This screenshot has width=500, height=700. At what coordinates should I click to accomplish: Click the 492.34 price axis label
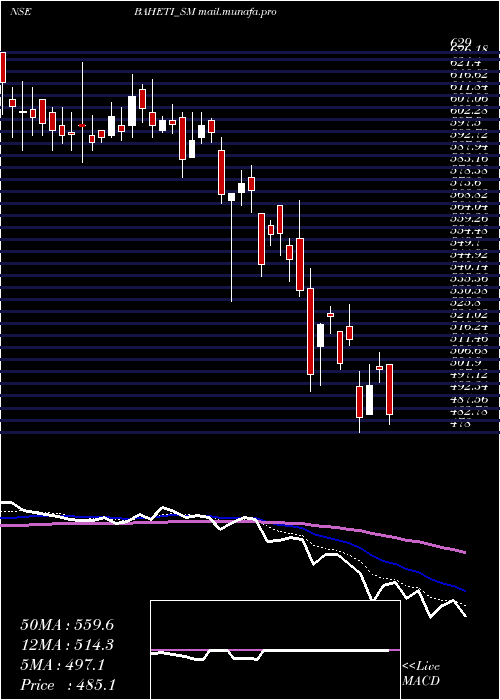tap(469, 387)
